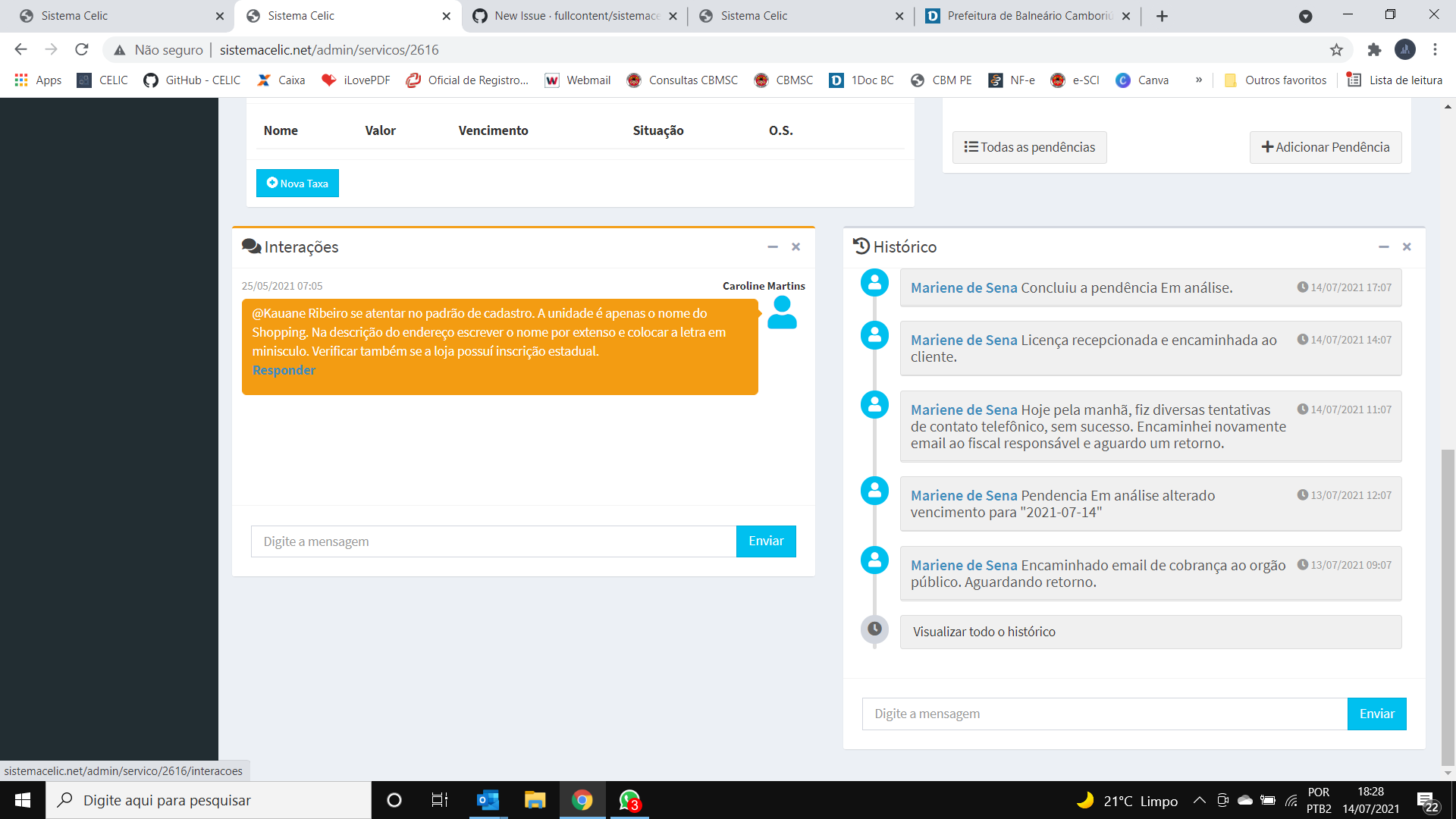Open Consultas CBMSC bookmark
Screen dimensions: 1456x819
(682, 80)
